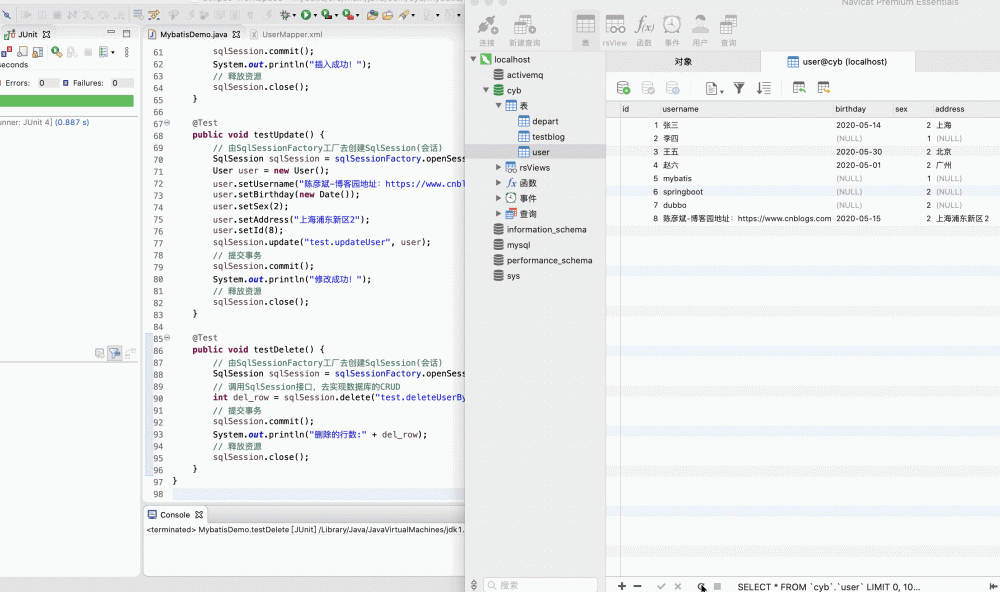Click Rerun Test icon in JUnit panel
This screenshot has width=1000, height=592.
(x=57, y=52)
